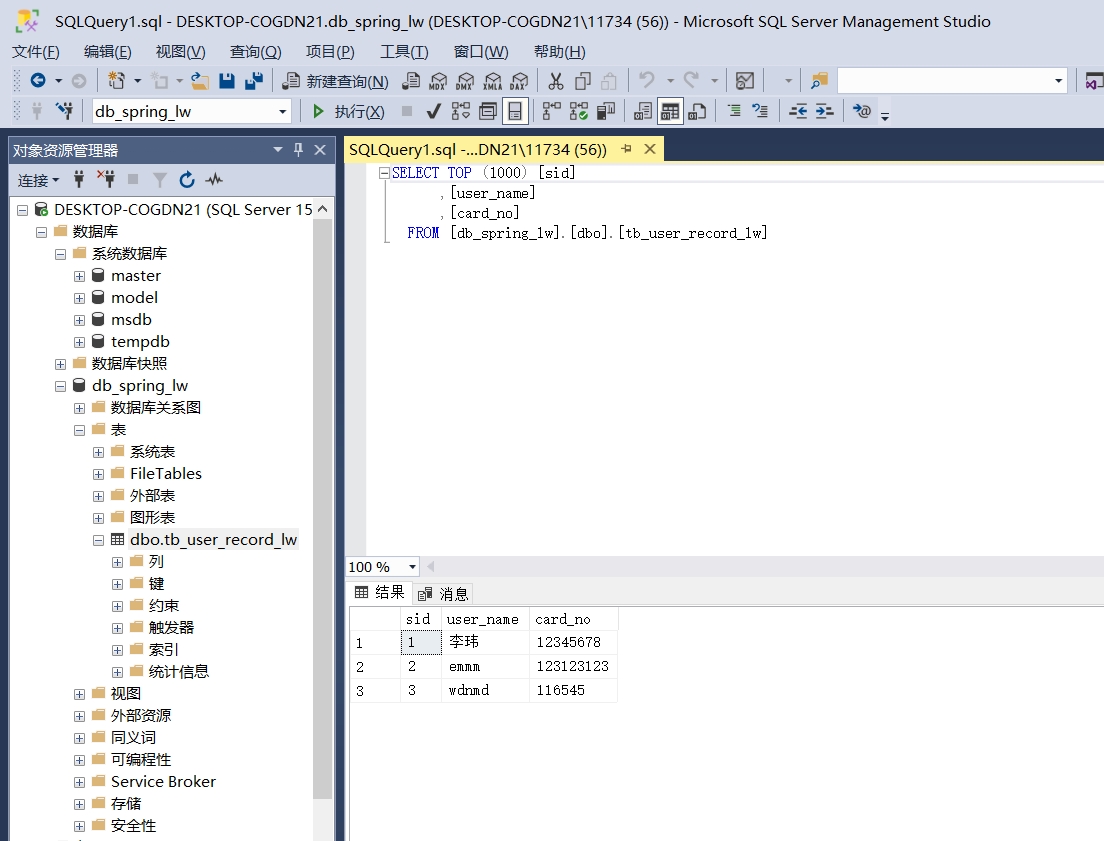
Task: Click the Undo arrow icon
Action: point(646,80)
